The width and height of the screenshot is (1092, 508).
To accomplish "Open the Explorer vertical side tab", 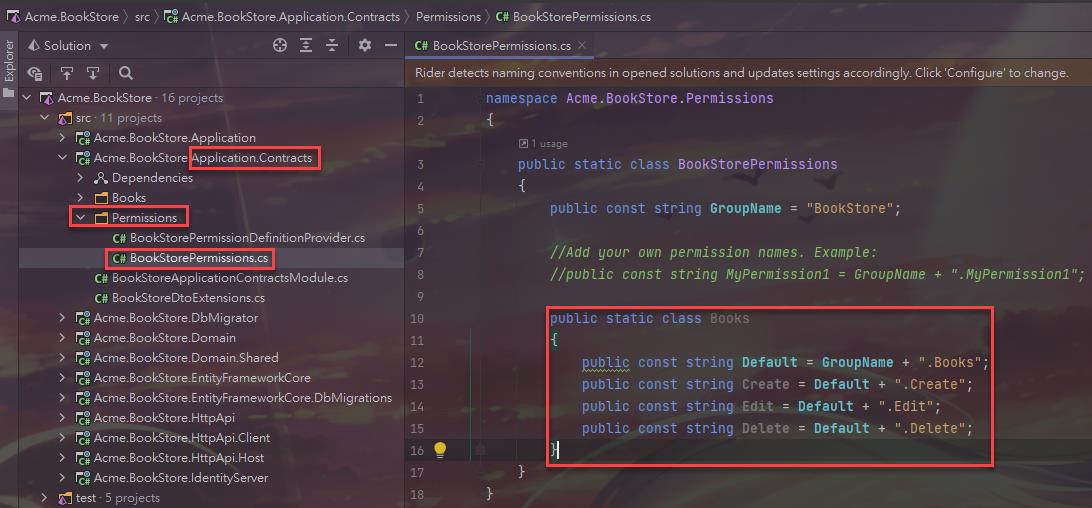I will [x=9, y=62].
